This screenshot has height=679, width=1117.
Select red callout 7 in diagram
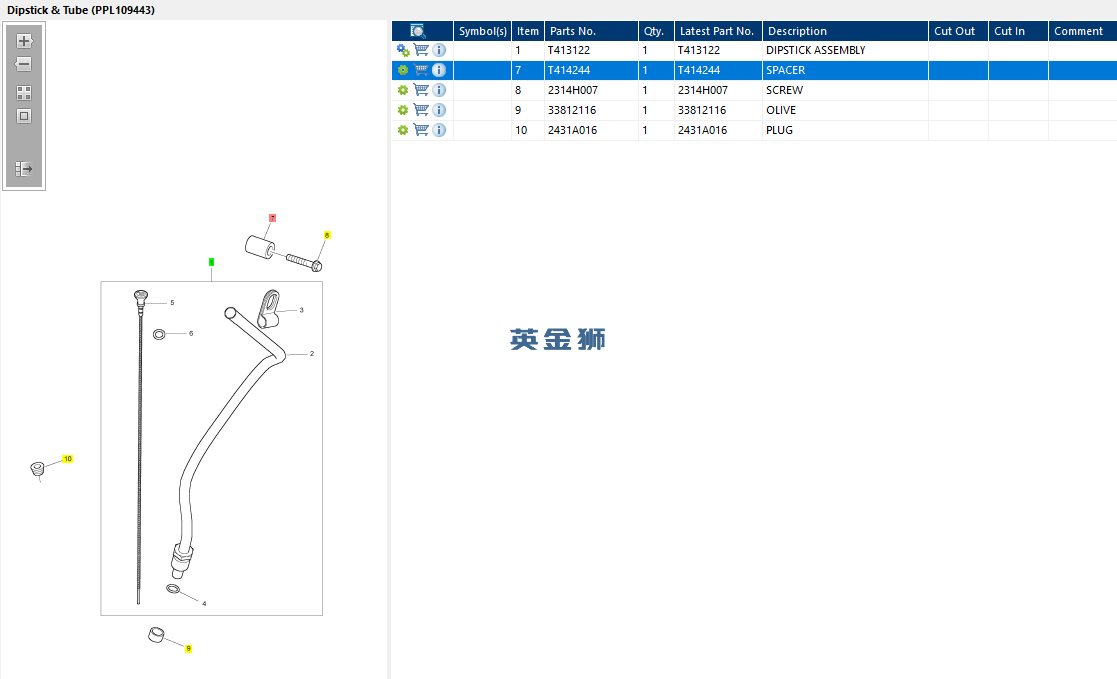click(x=272, y=218)
